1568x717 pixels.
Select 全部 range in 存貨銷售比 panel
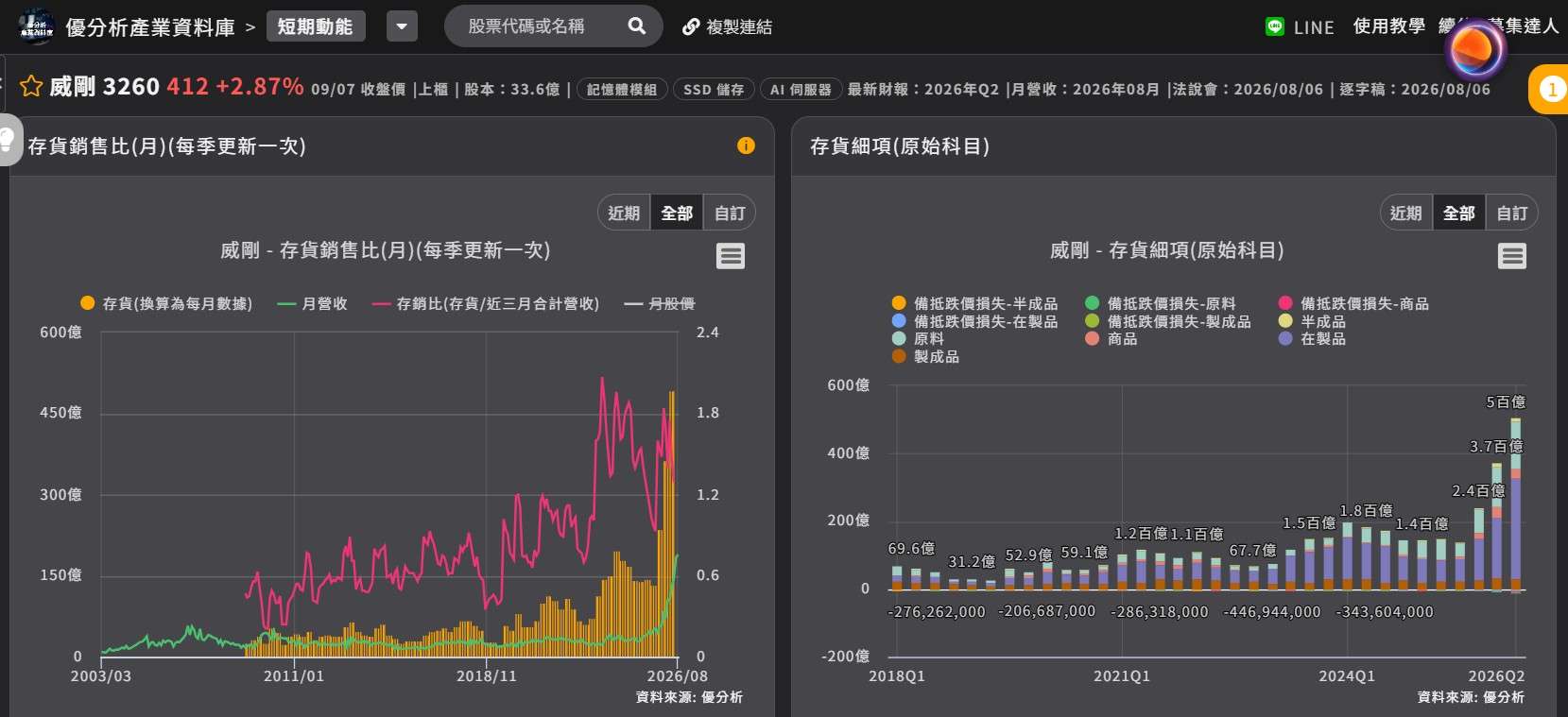pyautogui.click(x=677, y=213)
